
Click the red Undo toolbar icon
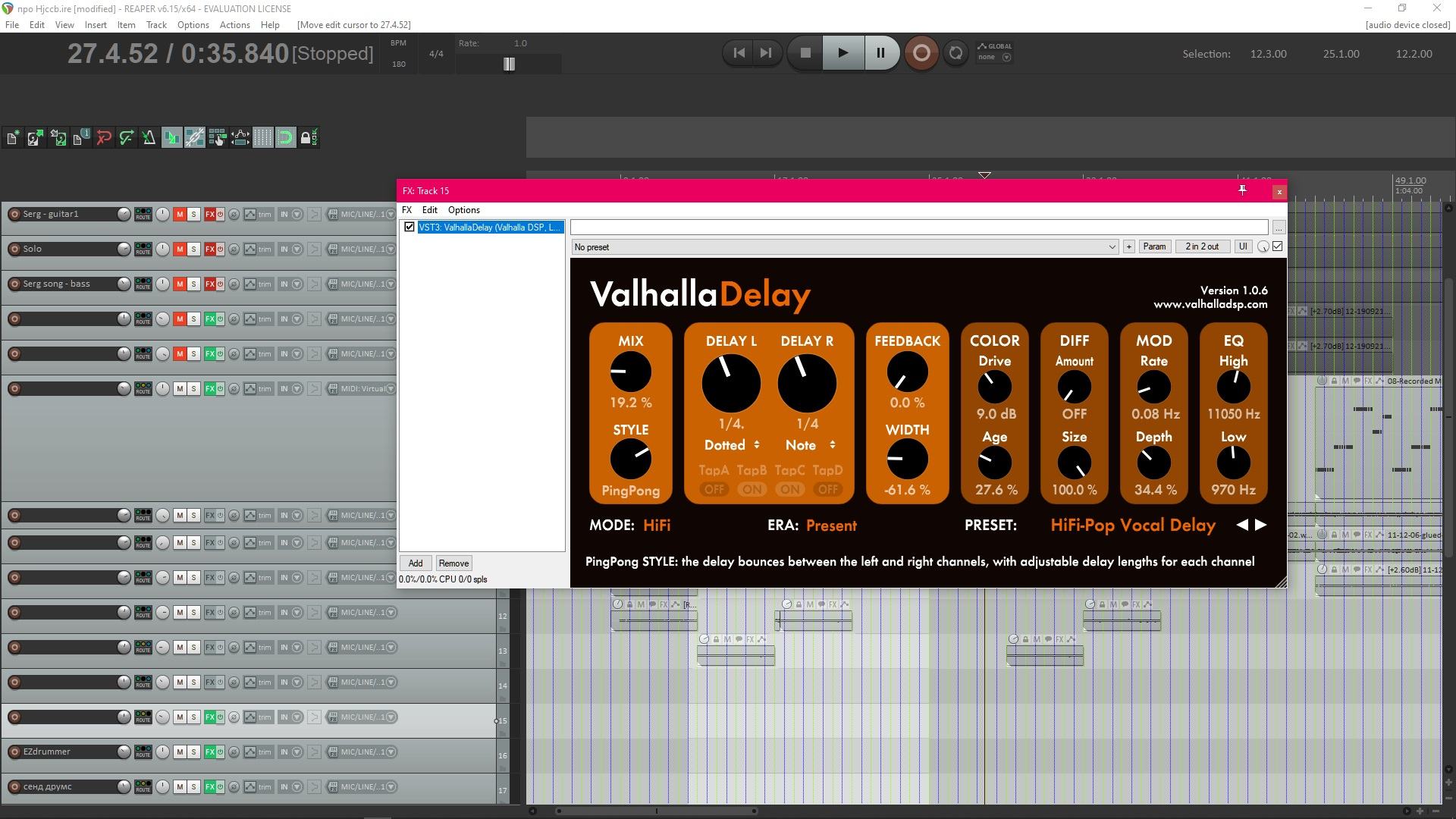point(104,137)
